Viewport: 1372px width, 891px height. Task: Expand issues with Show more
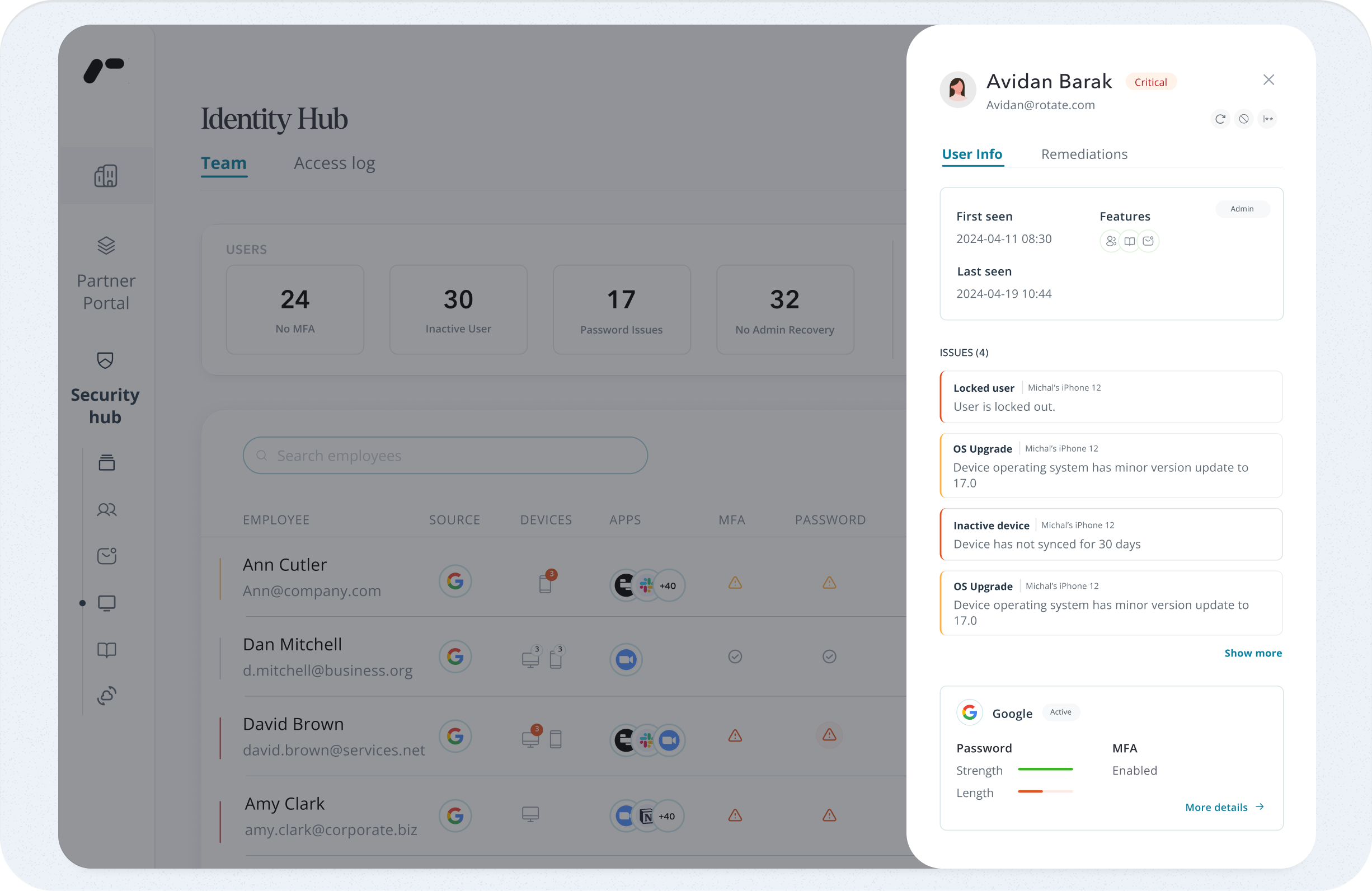tap(1253, 653)
